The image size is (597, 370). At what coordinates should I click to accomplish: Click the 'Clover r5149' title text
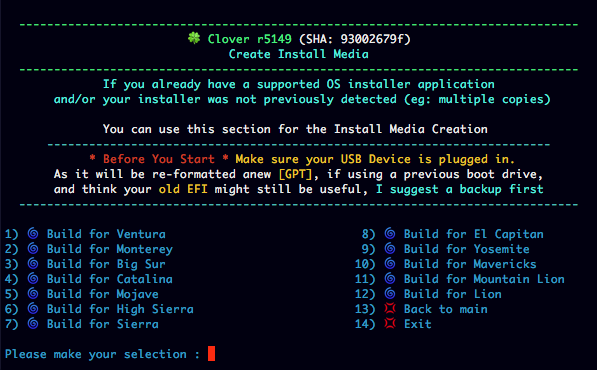[x=250, y=39]
